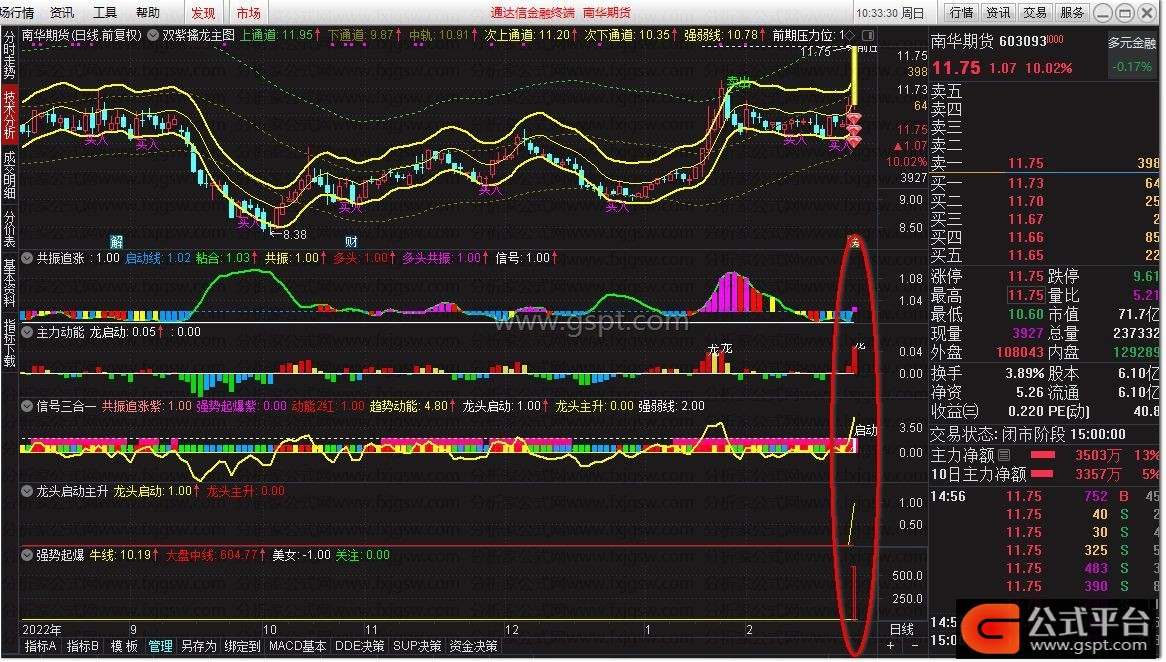Click the 服务 button
The image size is (1166, 662).
click(x=1072, y=13)
